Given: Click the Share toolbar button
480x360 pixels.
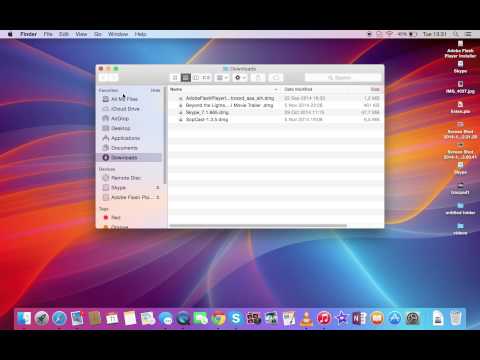Looking at the screenshot, I should (x=258, y=78).
